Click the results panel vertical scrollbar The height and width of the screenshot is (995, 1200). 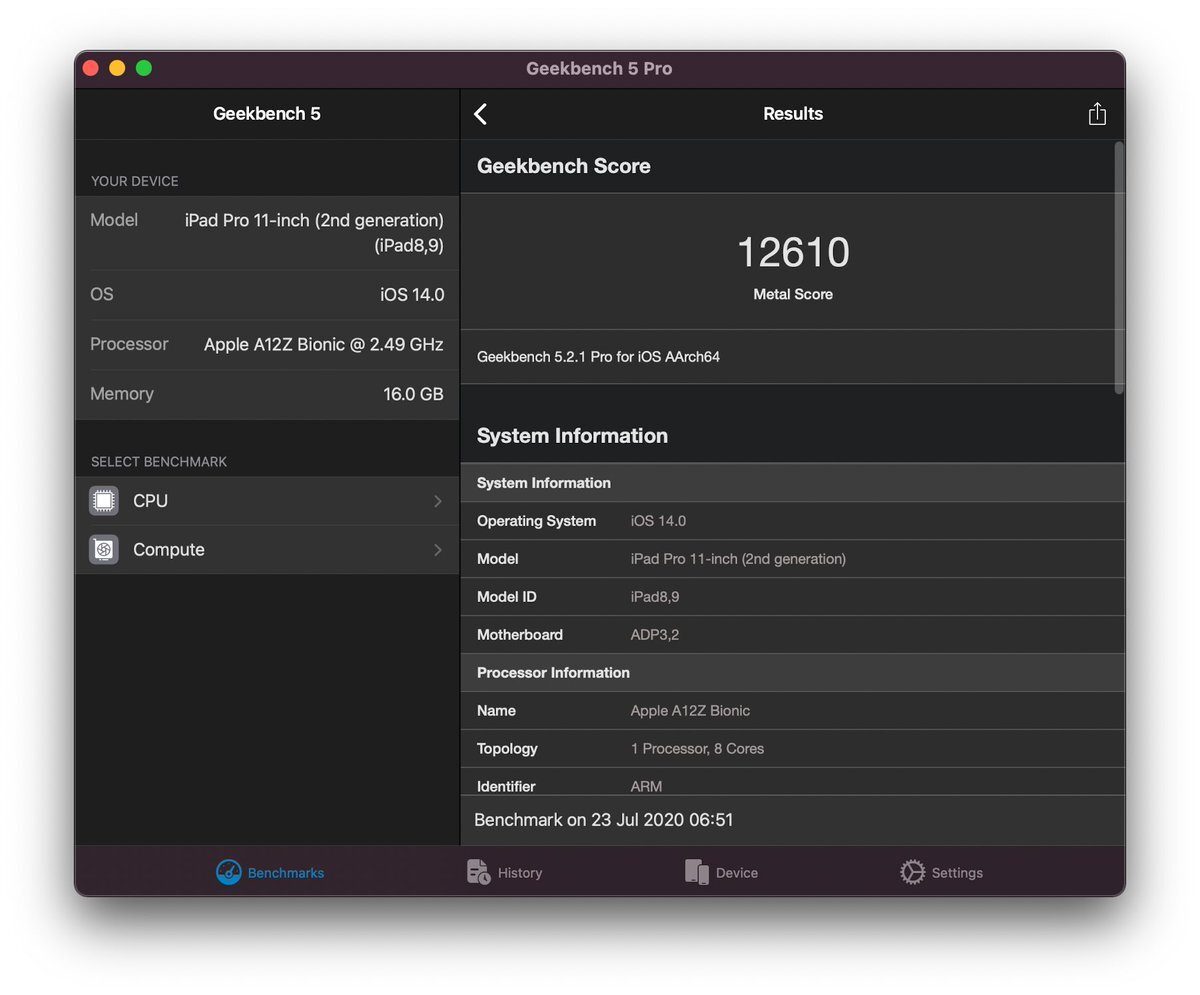[1119, 267]
